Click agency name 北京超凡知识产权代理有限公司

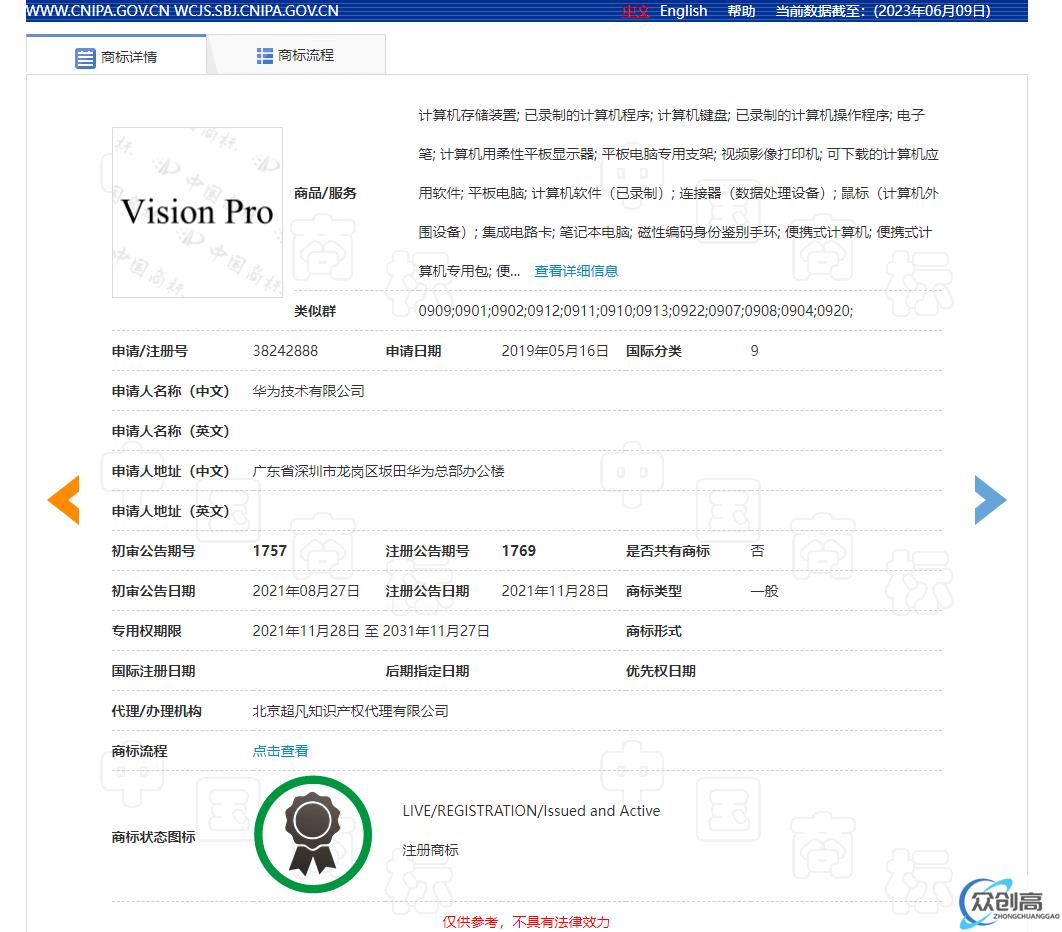point(350,711)
